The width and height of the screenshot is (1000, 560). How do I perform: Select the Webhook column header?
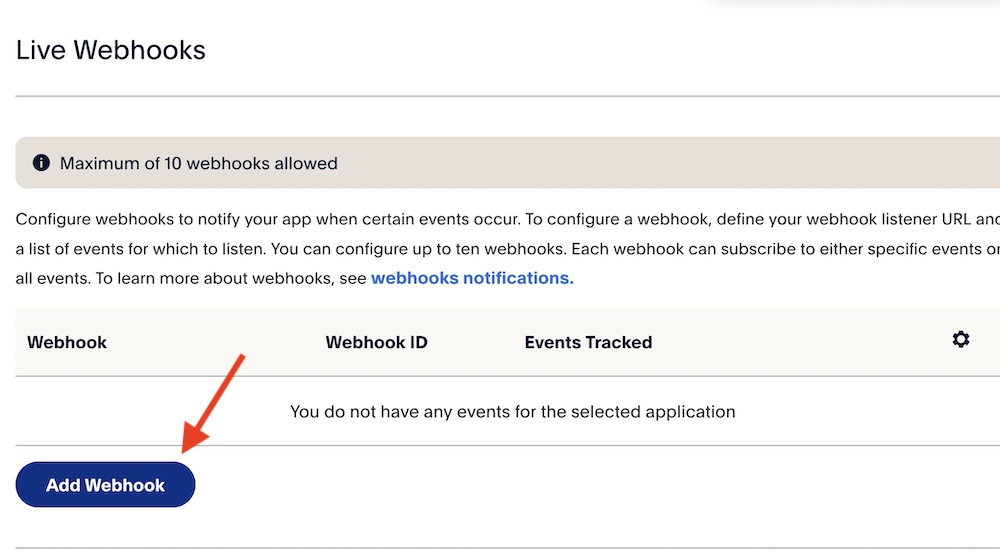pyautogui.click(x=67, y=342)
